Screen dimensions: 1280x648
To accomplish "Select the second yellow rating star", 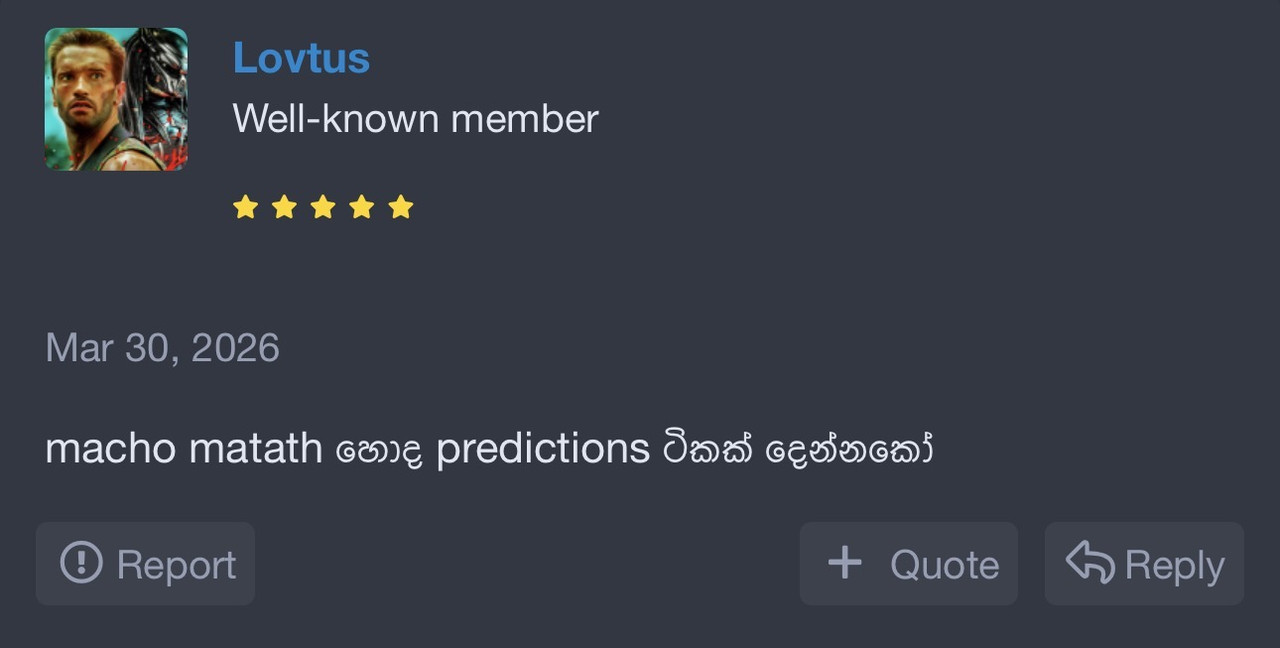I will [x=284, y=207].
